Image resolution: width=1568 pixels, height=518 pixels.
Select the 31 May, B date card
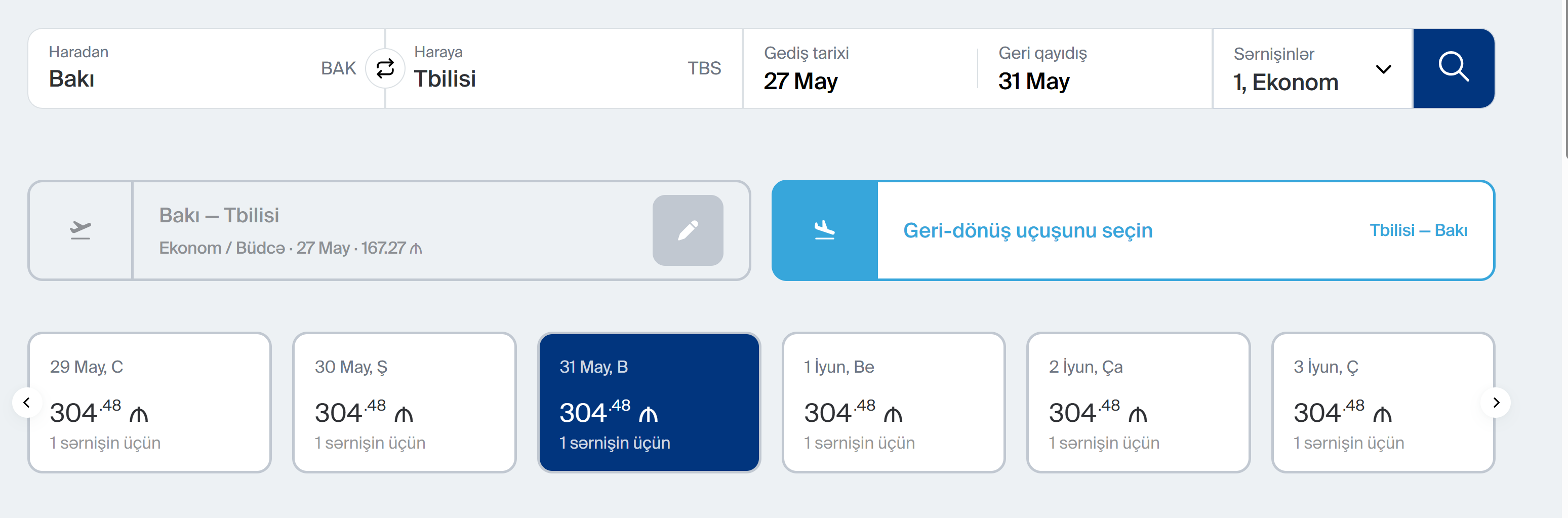(649, 403)
